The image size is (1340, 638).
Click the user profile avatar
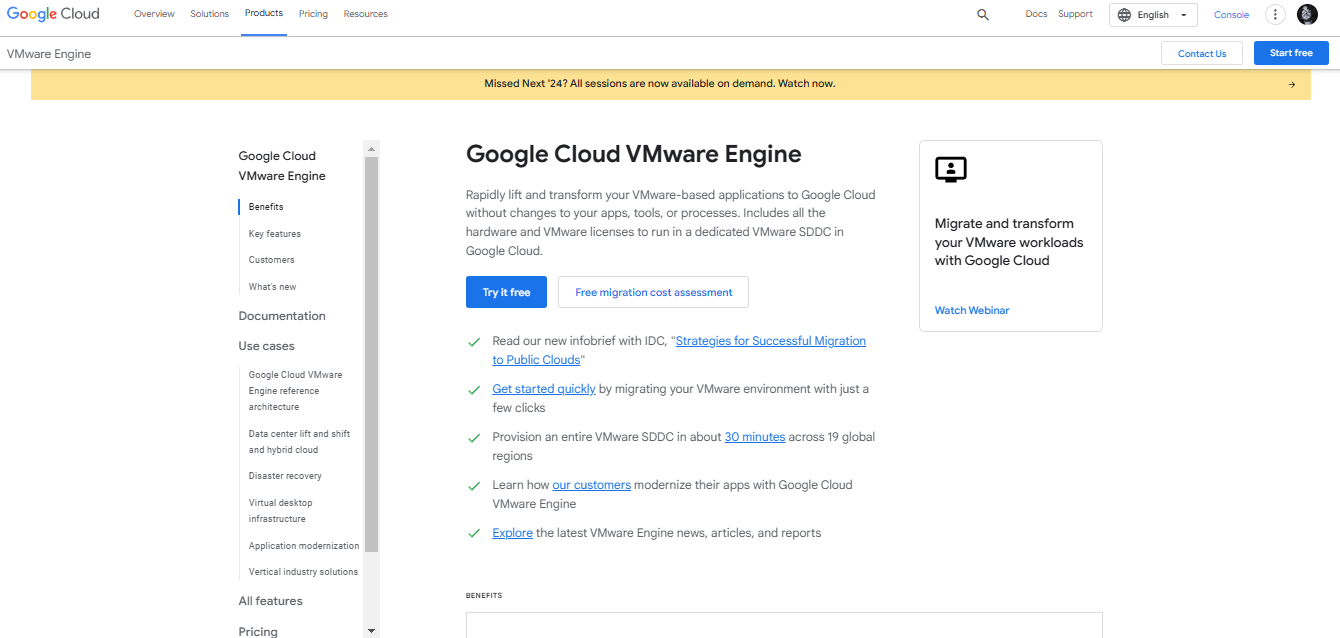click(x=1307, y=15)
